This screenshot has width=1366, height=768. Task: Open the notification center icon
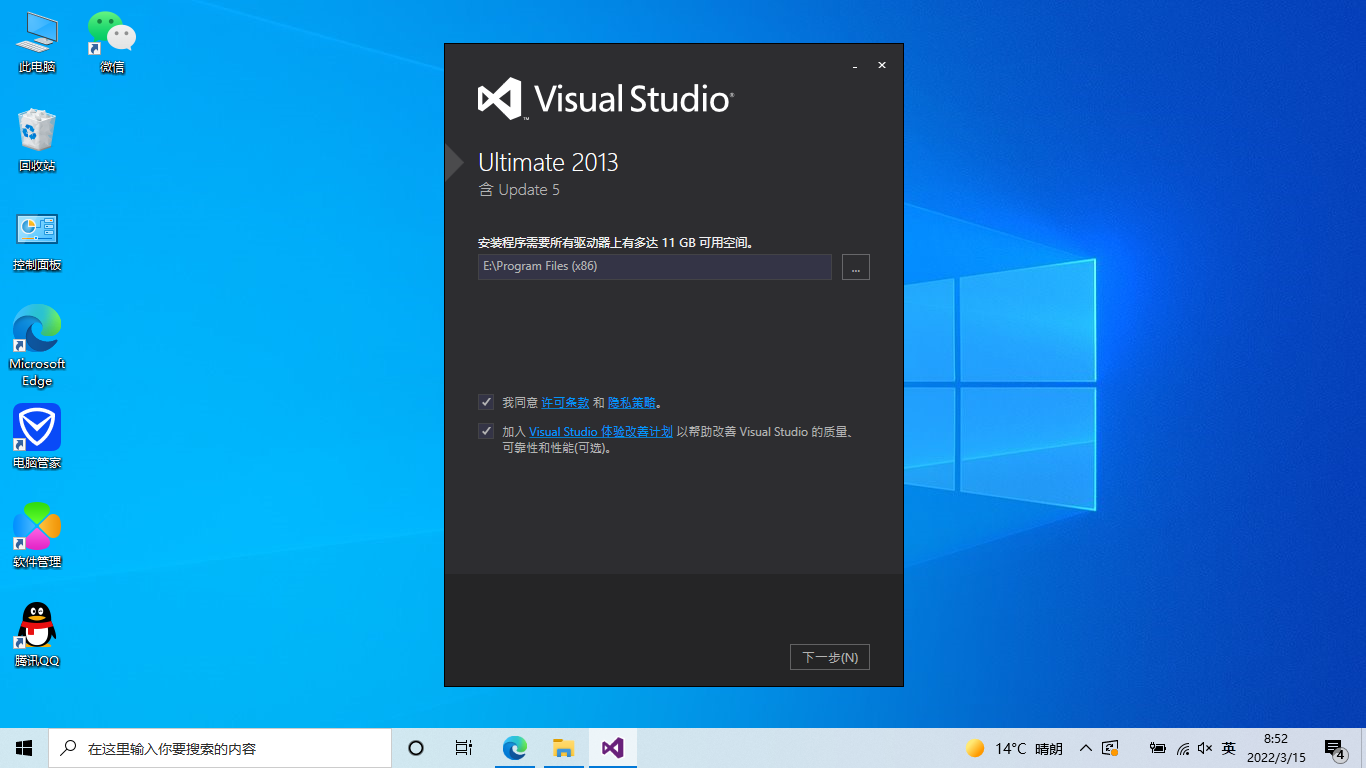click(x=1336, y=748)
